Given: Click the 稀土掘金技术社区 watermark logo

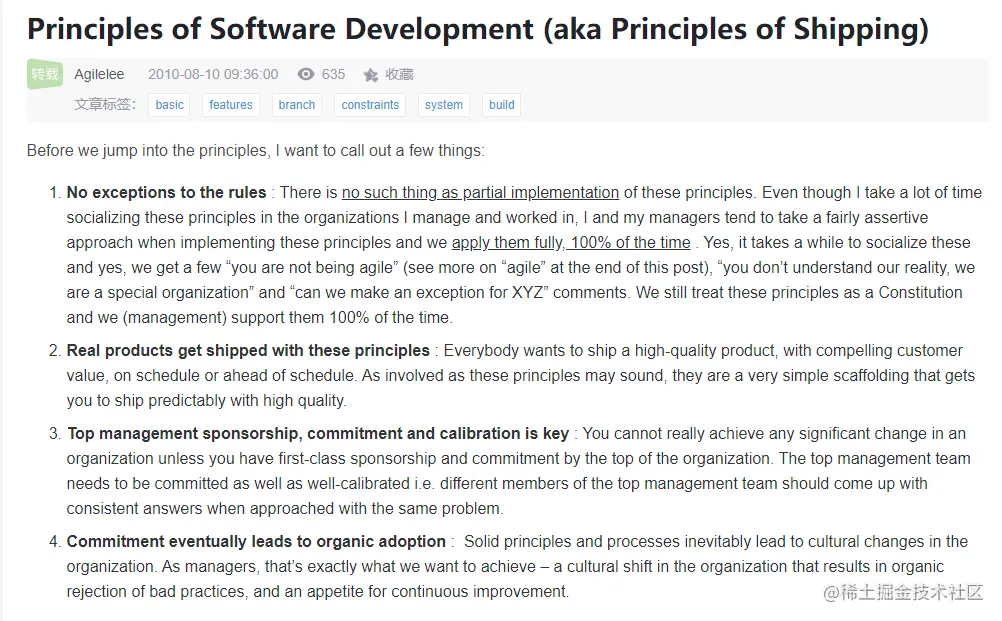Looking at the screenshot, I should point(903,593).
